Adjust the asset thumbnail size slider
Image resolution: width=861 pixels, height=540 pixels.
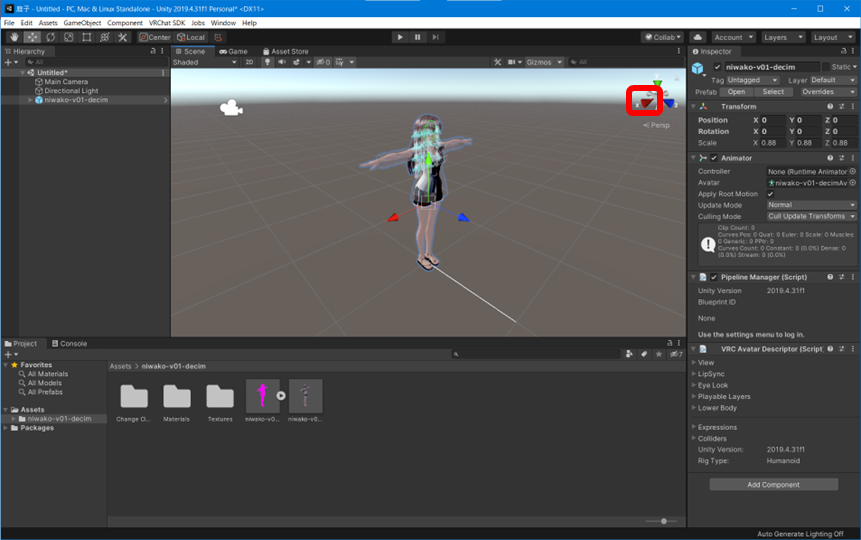[x=662, y=521]
